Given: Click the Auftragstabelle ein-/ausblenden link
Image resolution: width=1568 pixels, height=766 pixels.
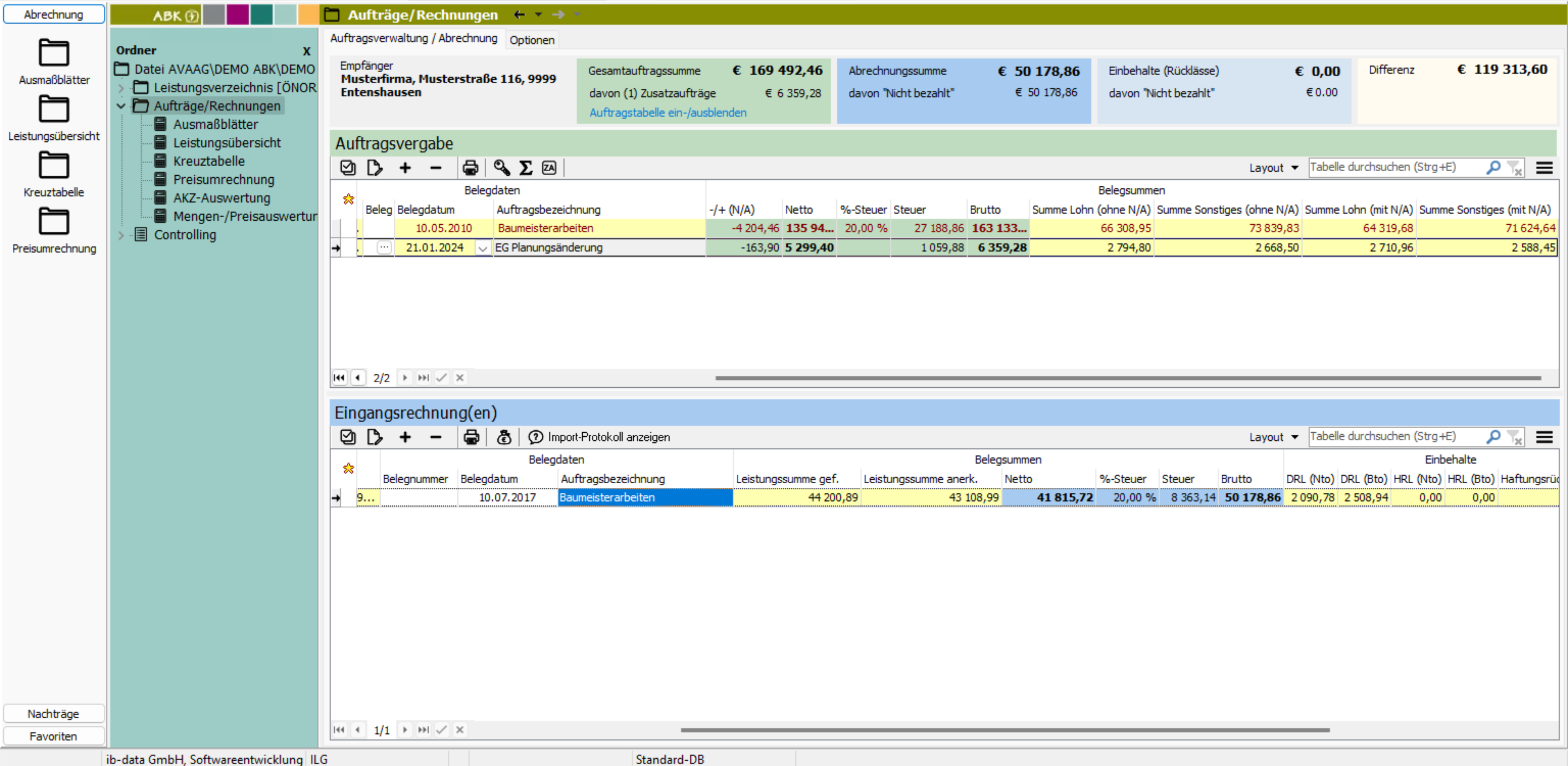Looking at the screenshot, I should coord(668,113).
